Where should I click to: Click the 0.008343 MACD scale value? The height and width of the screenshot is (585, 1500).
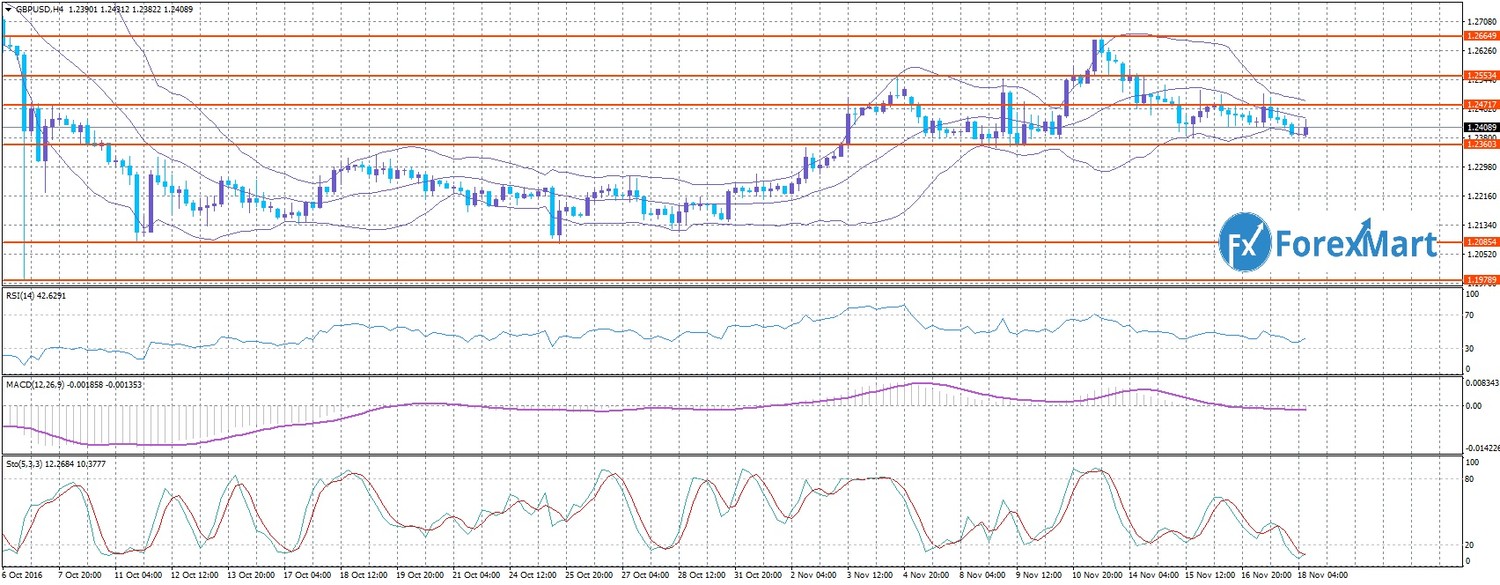[1482, 383]
